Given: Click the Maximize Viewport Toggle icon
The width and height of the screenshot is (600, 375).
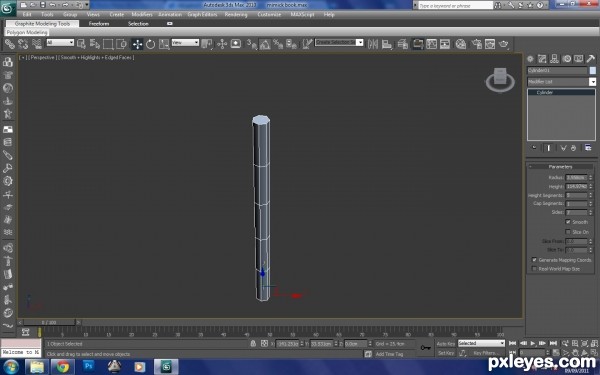Looking at the screenshot, I should point(594,352).
